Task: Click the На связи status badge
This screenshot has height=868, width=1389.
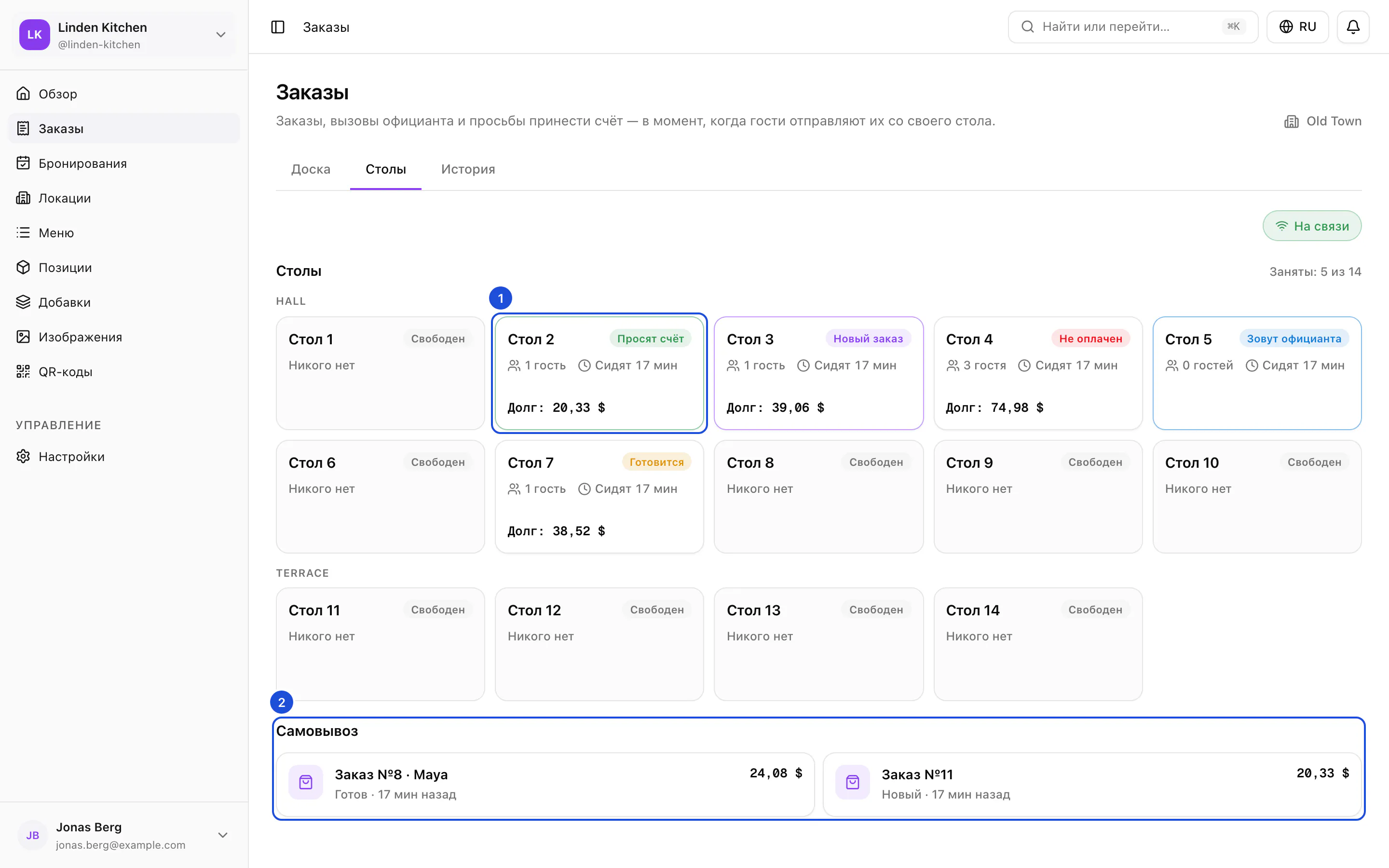Action: pyautogui.click(x=1311, y=226)
